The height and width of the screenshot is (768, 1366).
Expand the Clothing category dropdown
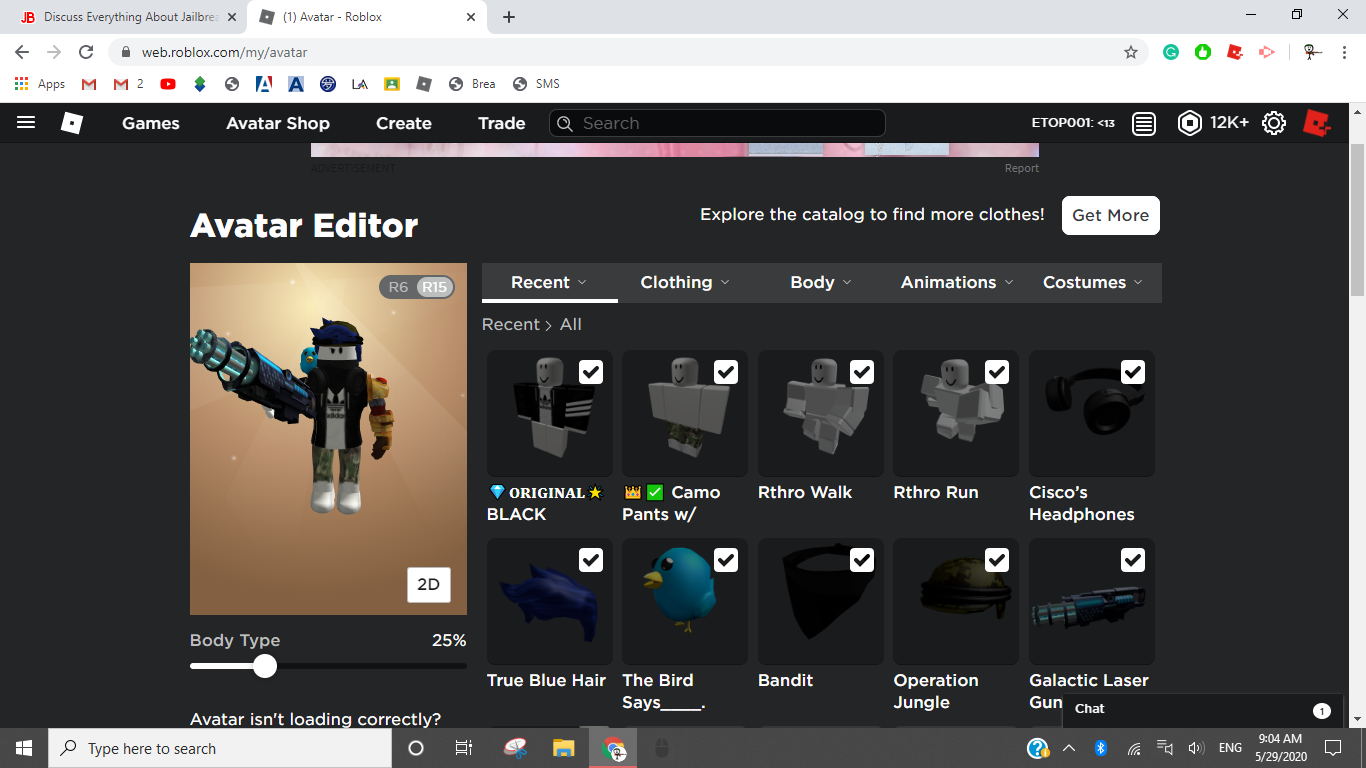click(x=685, y=282)
